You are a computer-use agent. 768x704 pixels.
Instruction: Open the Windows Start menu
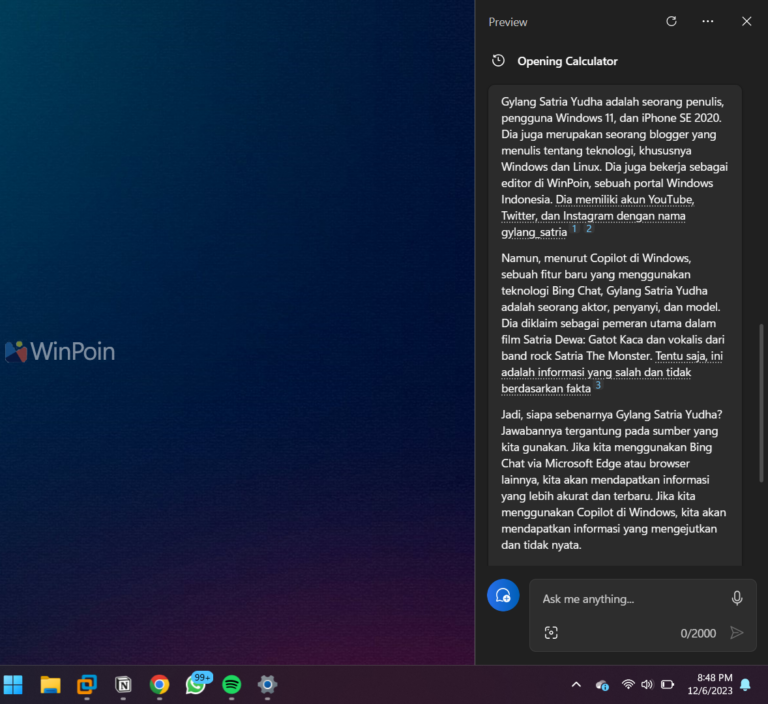point(13,684)
